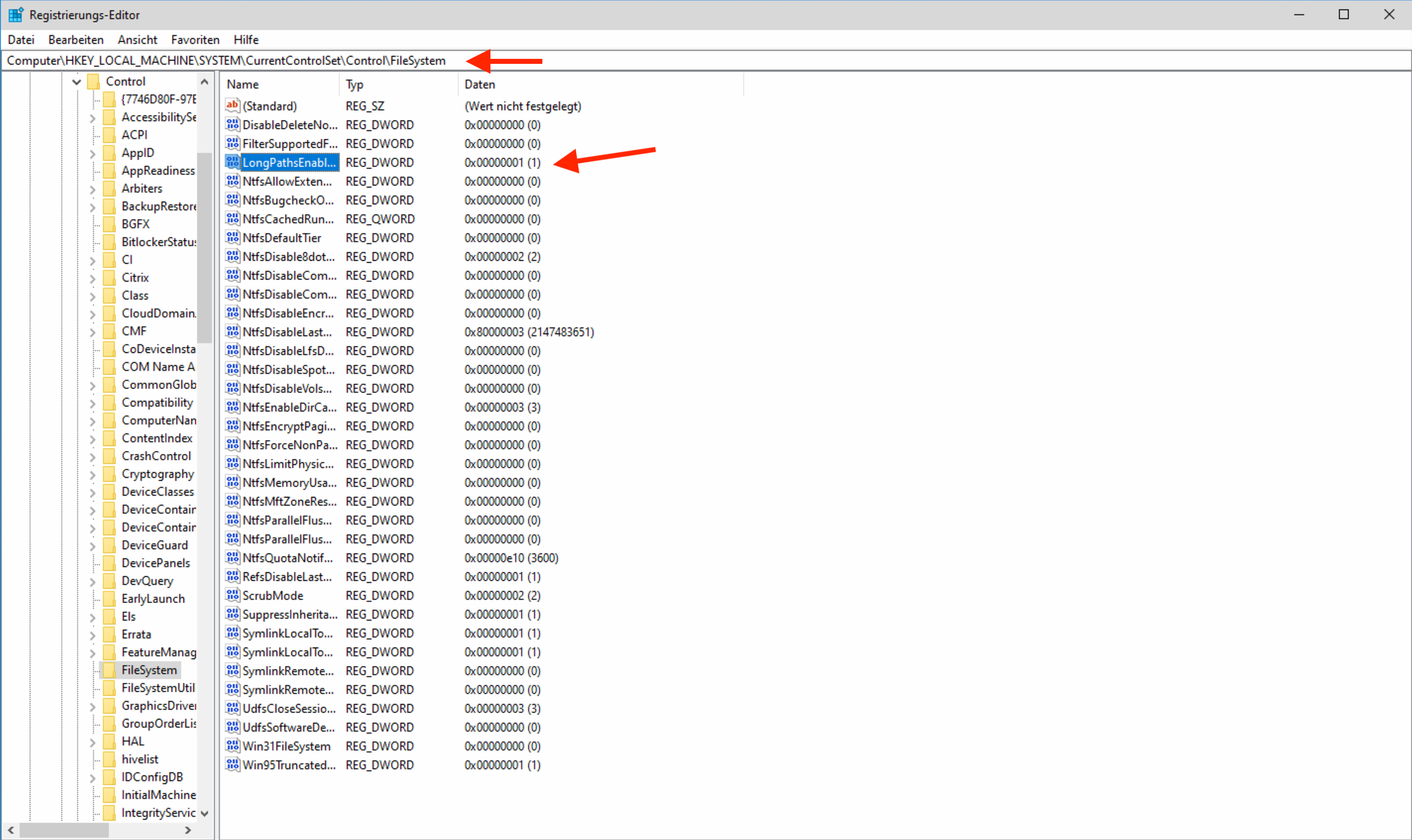This screenshot has width=1412, height=840.
Task: Click the icon beside SuppressInherita...
Action: pyautogui.click(x=232, y=614)
